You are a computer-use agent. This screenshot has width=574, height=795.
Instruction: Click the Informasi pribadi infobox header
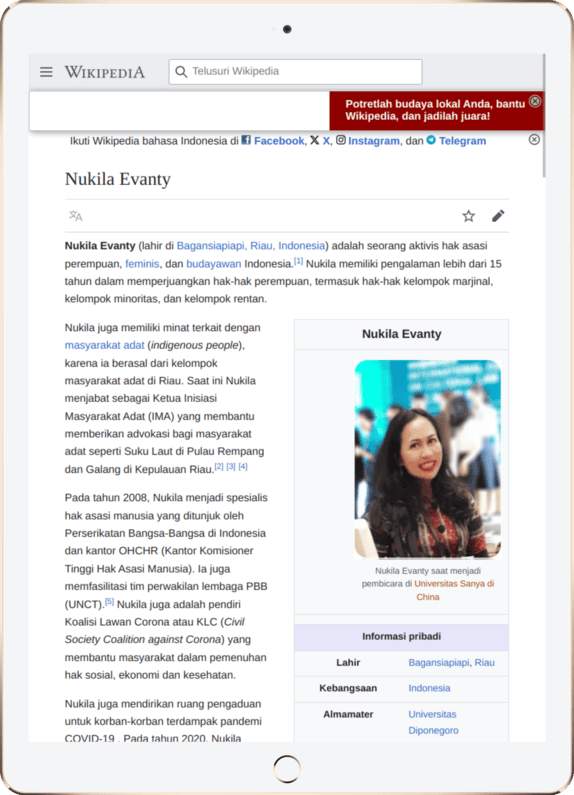click(401, 637)
